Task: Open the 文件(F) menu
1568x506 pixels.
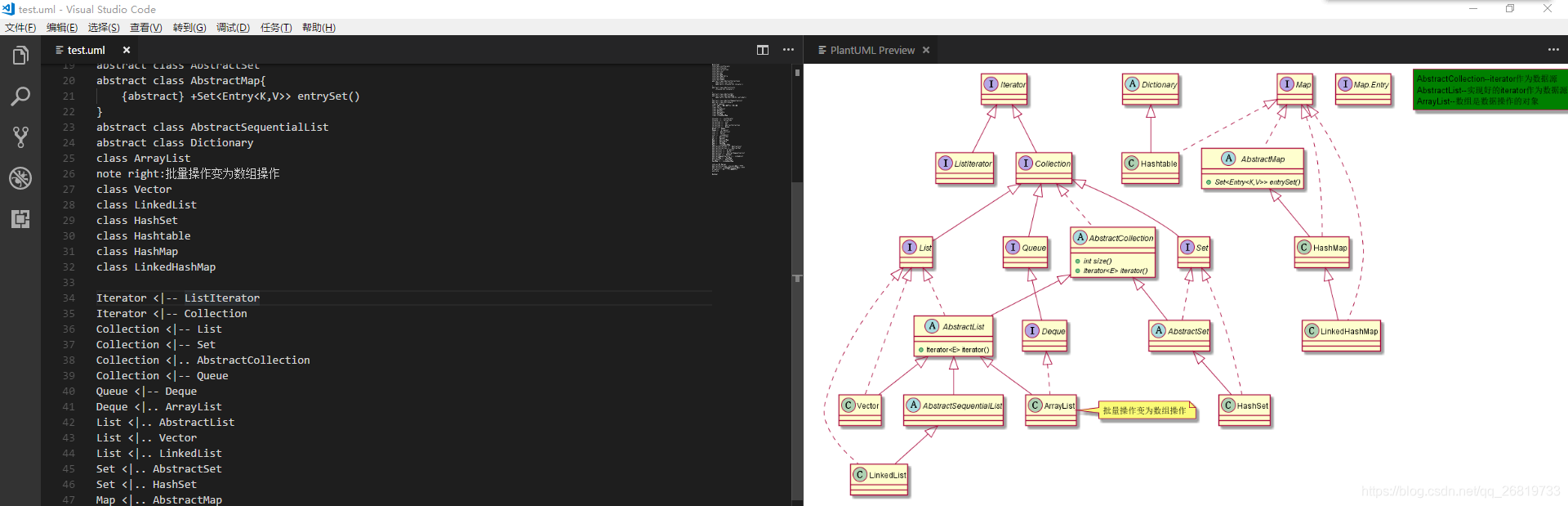Action: (x=20, y=28)
